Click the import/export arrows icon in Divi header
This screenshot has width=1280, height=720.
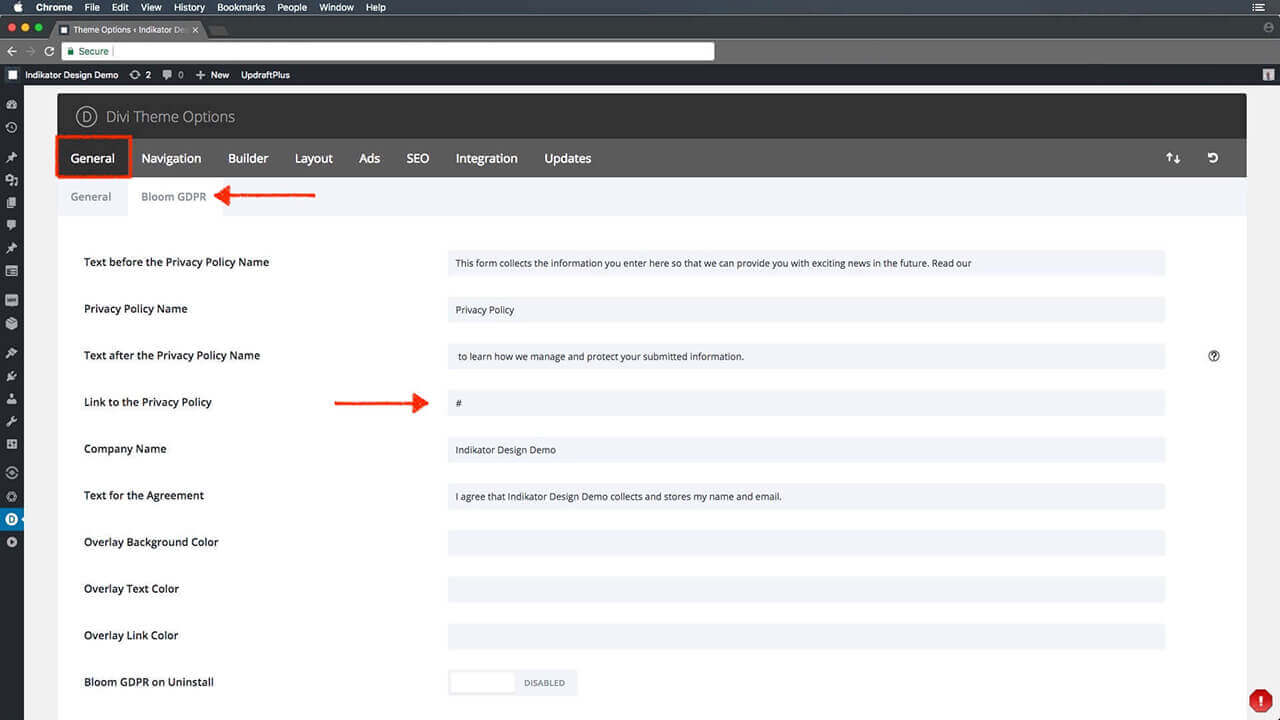click(x=1173, y=158)
